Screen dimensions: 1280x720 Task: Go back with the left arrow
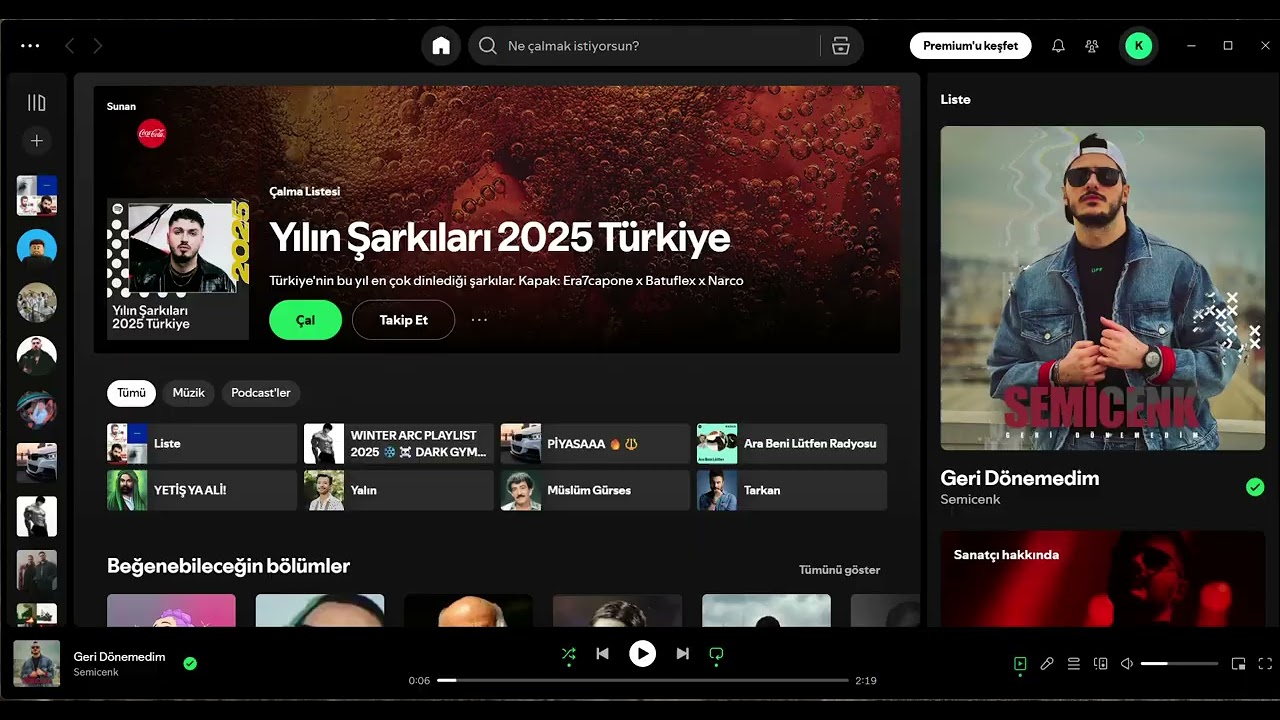click(69, 46)
